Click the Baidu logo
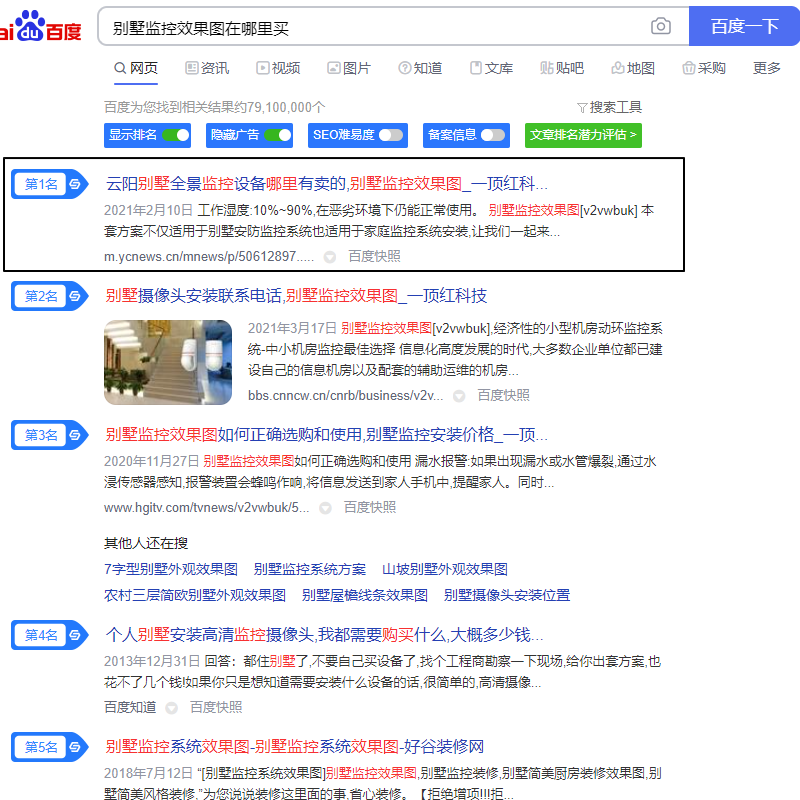Screen dimensions: 800x800 coord(41,27)
